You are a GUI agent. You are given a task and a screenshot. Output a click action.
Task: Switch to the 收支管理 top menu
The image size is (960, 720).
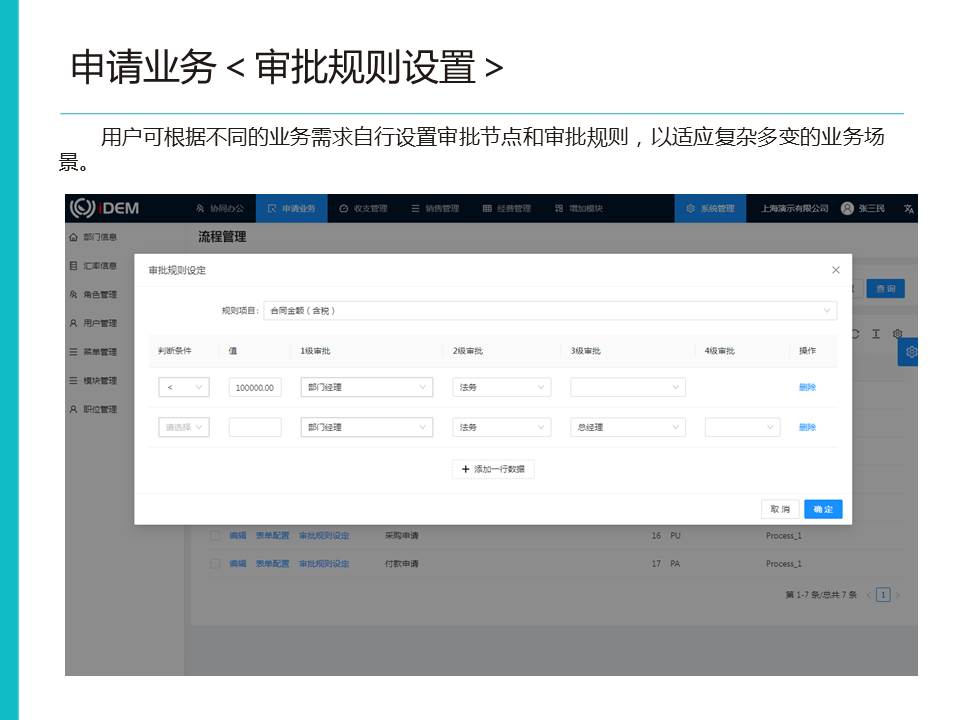click(x=363, y=209)
